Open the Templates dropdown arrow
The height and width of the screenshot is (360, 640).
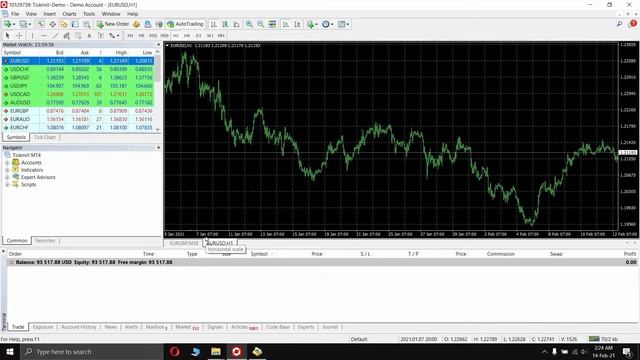tap(348, 24)
